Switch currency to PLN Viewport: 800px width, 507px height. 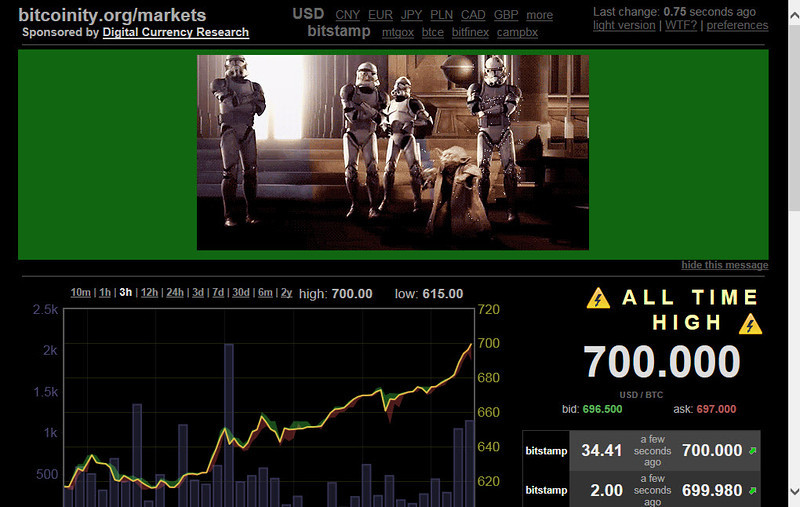(x=441, y=15)
